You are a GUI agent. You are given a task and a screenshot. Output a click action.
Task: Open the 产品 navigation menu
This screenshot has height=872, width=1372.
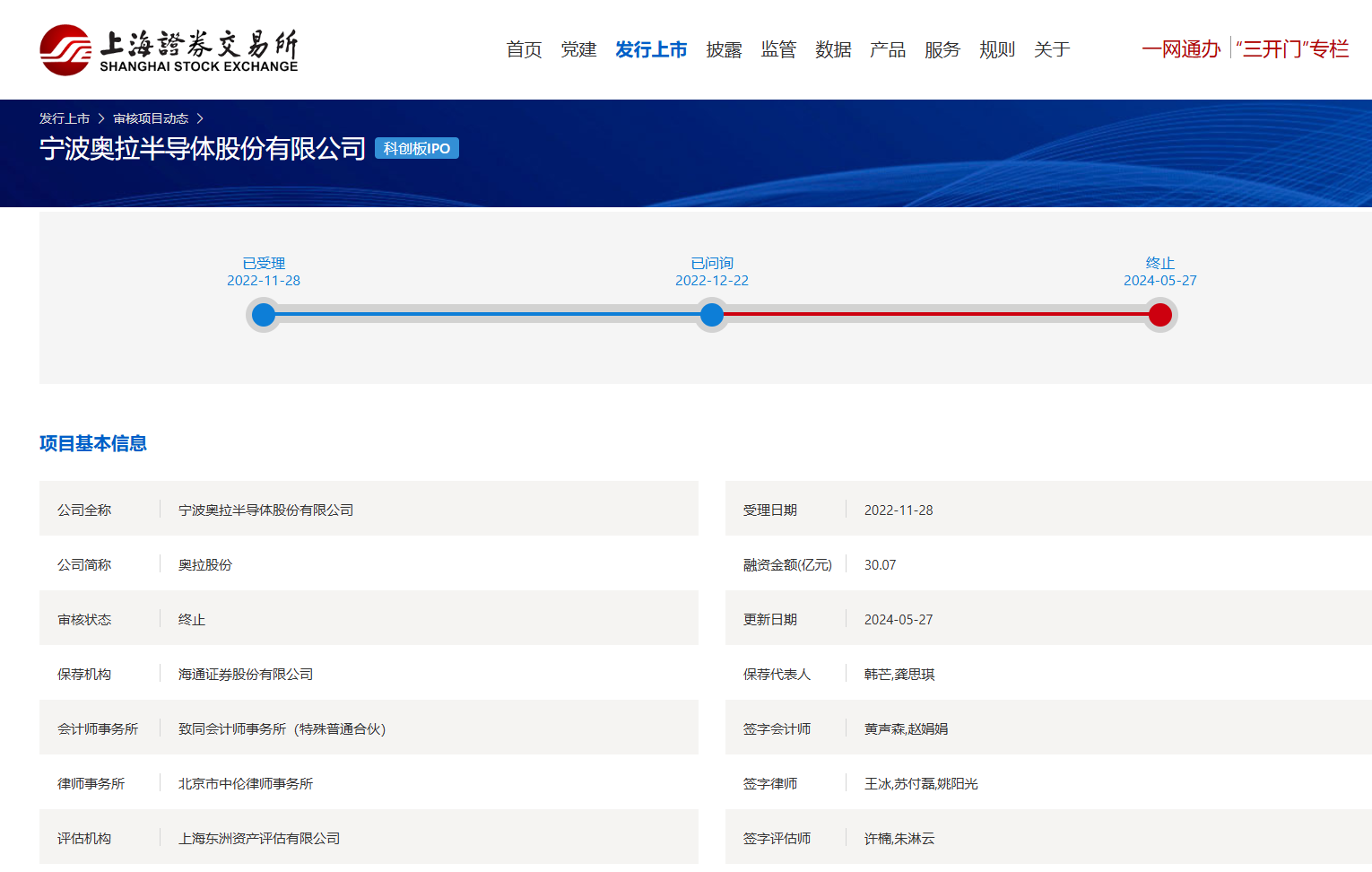click(x=888, y=50)
